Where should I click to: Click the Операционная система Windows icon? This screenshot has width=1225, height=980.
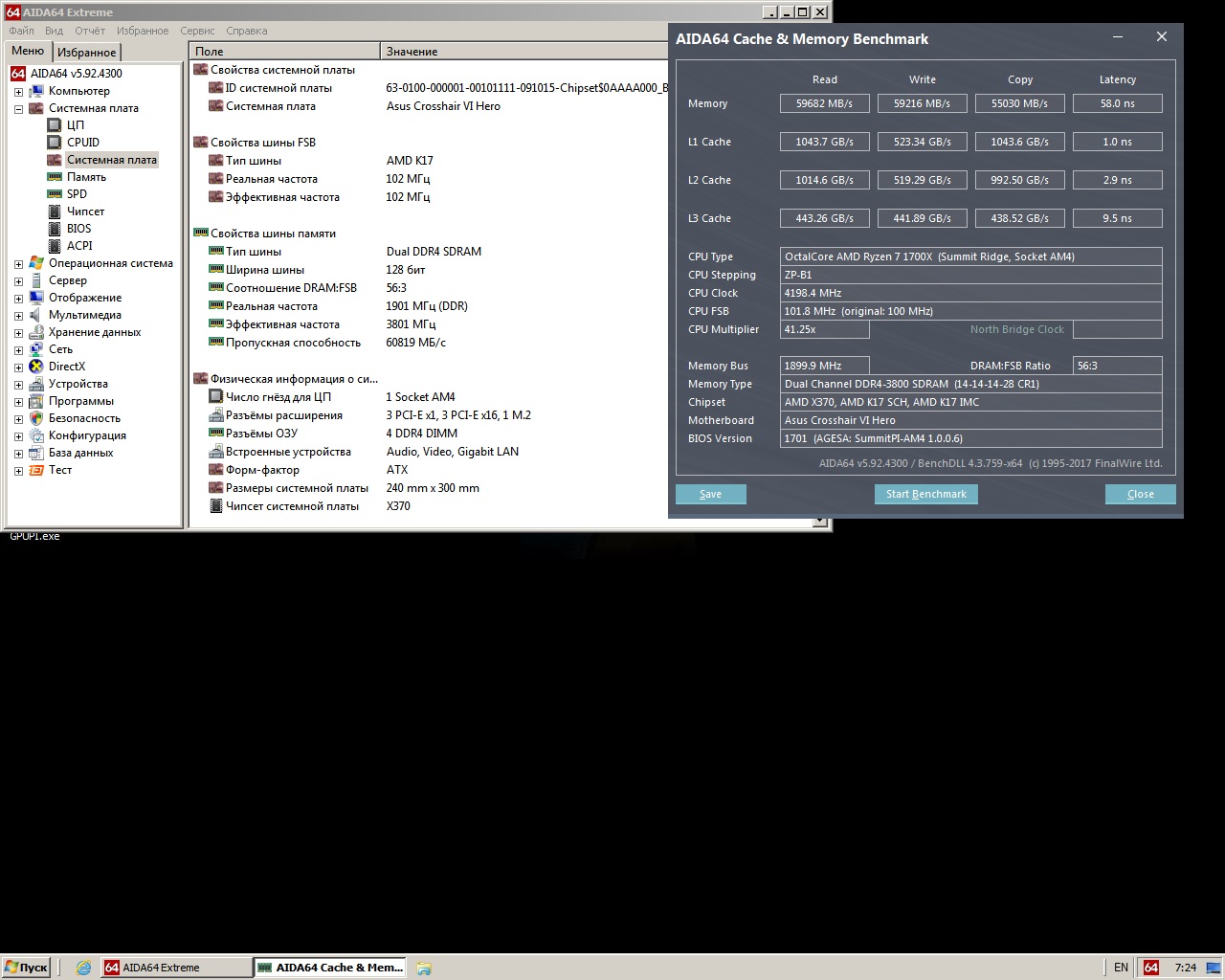pyautogui.click(x=36, y=263)
